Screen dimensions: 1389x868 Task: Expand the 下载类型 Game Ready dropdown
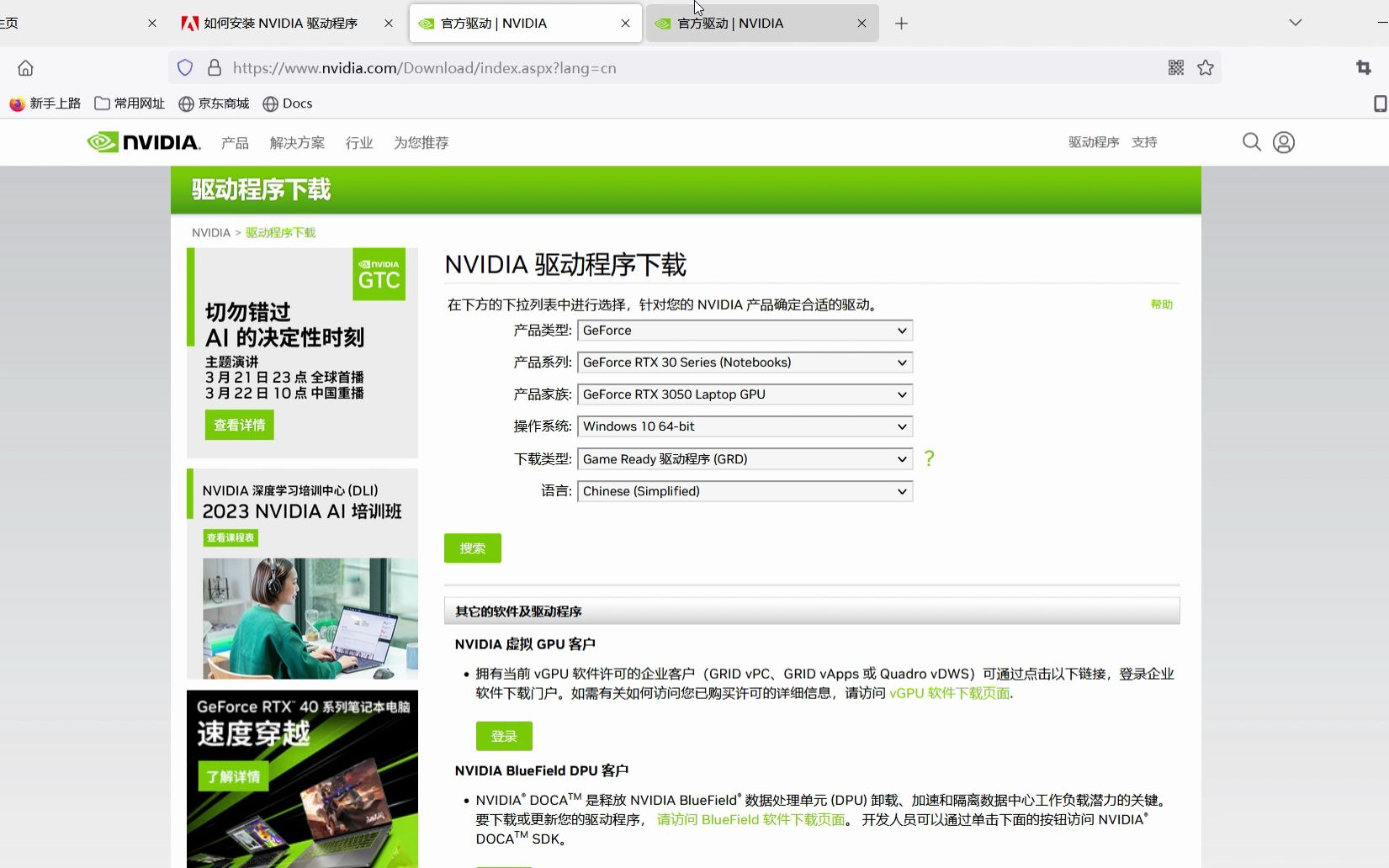pyautogui.click(x=745, y=459)
